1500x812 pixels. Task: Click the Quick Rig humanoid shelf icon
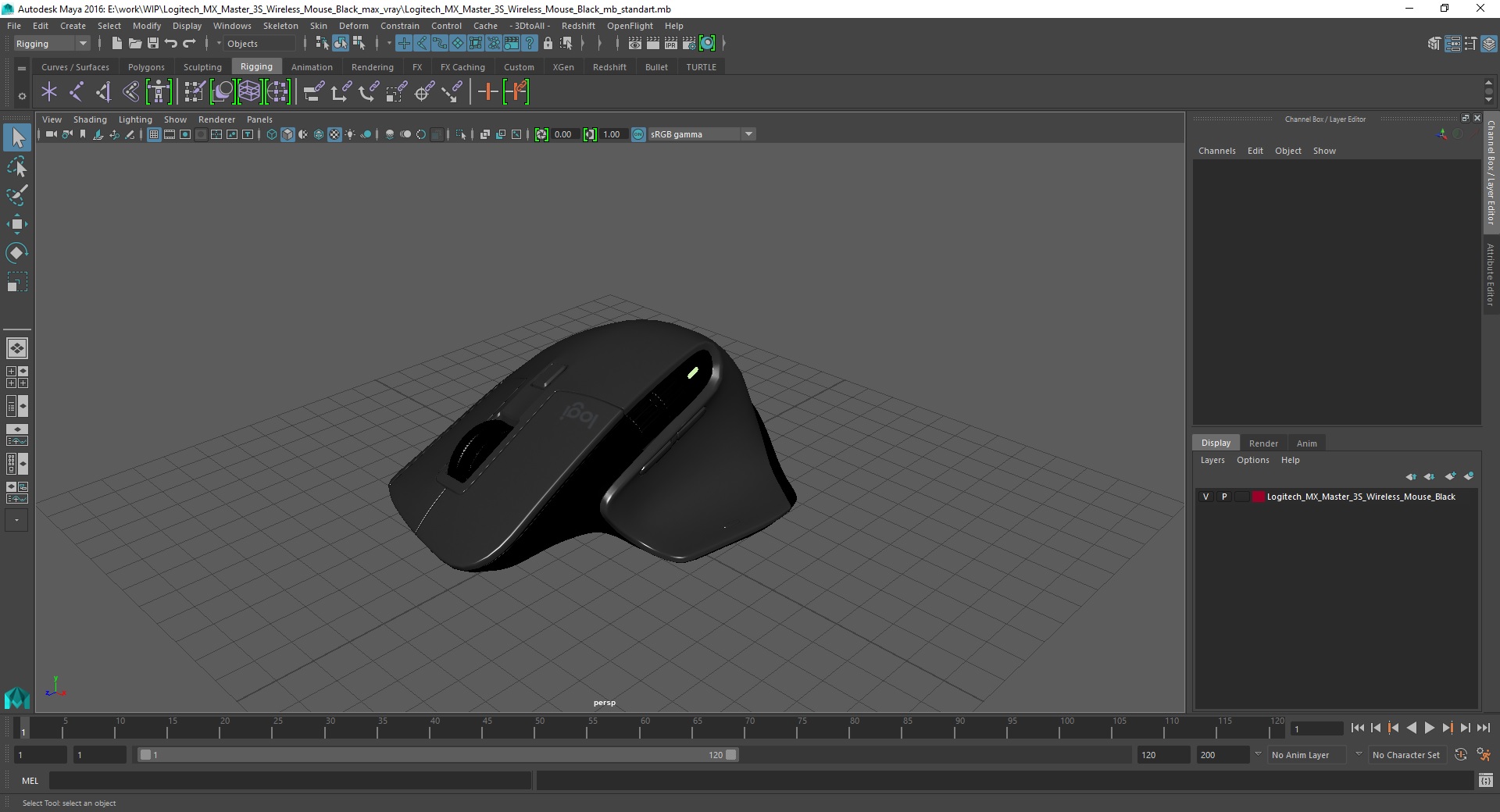(x=159, y=92)
